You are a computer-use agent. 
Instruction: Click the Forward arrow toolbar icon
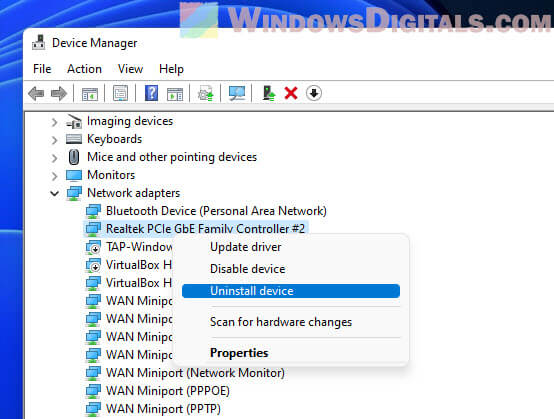point(59,94)
